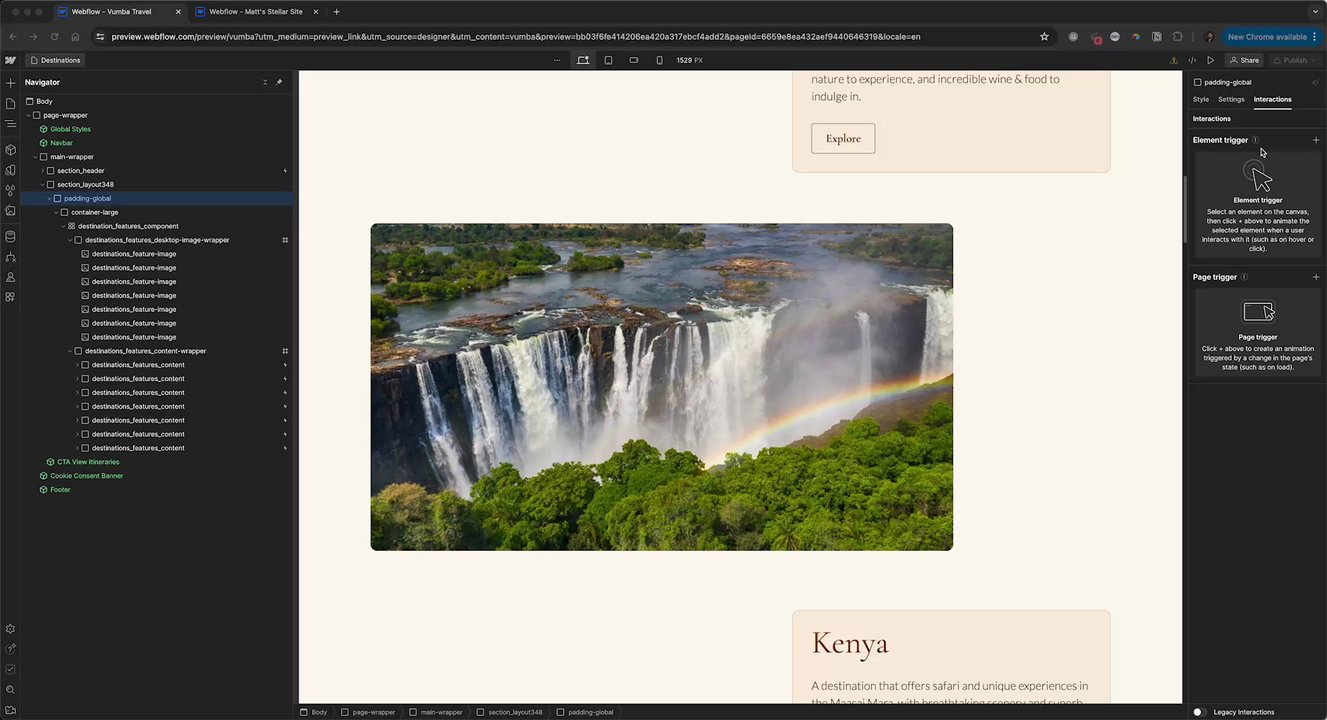Toggle the Legacy Interactions switch
Image resolution: width=1327 pixels, height=720 pixels.
click(x=1199, y=712)
